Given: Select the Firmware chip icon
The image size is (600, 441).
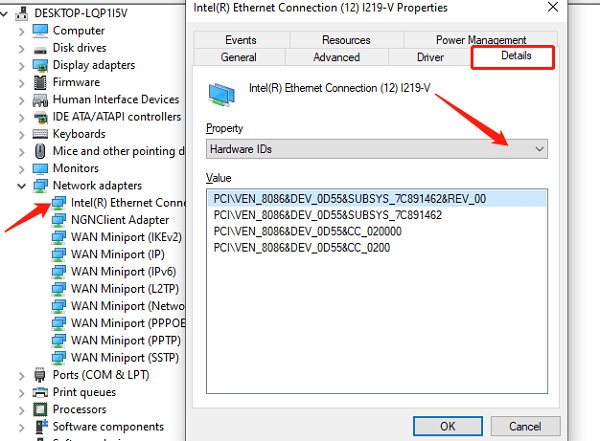Looking at the screenshot, I should pos(40,82).
